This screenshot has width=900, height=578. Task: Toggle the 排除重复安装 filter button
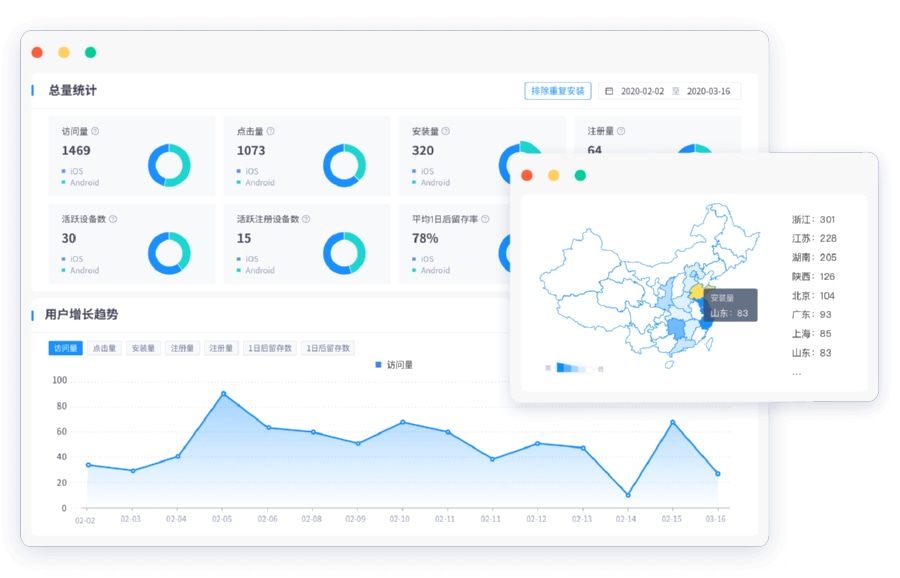click(x=557, y=91)
